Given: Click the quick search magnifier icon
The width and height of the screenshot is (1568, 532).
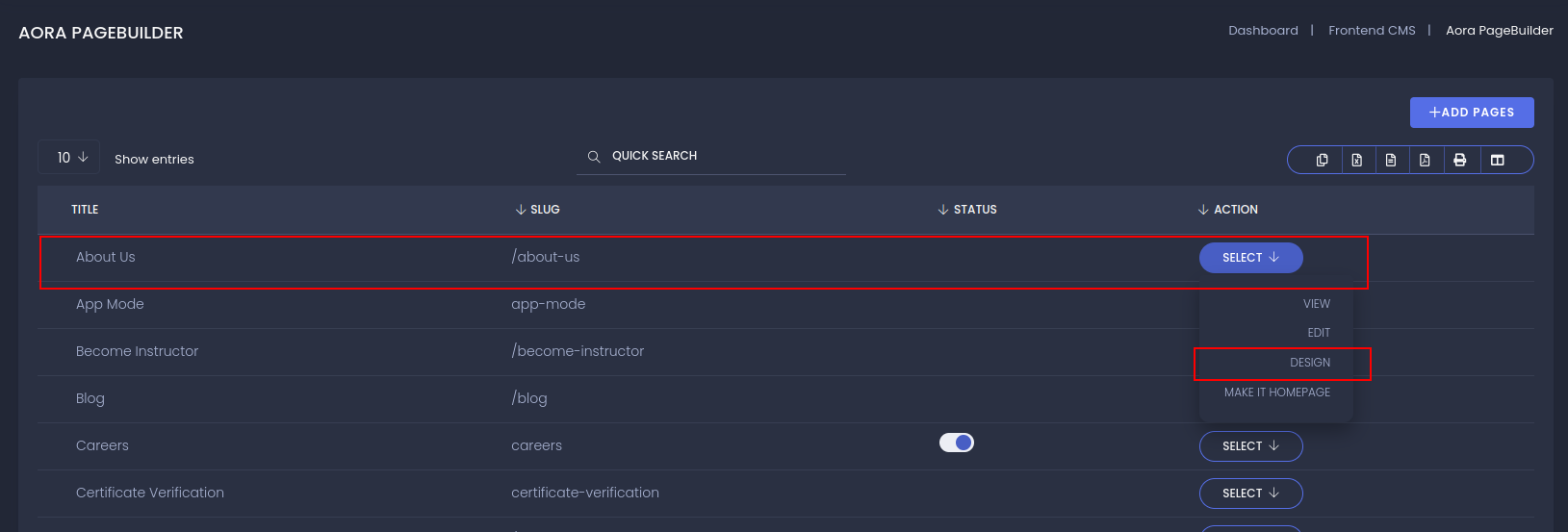Looking at the screenshot, I should (x=594, y=156).
